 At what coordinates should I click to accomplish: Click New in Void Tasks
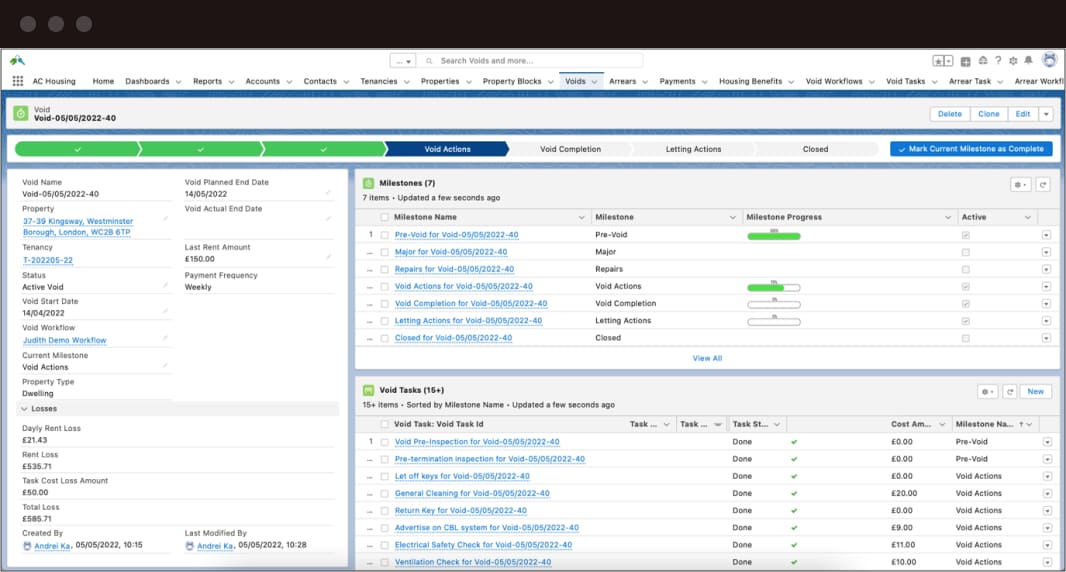click(x=1035, y=392)
